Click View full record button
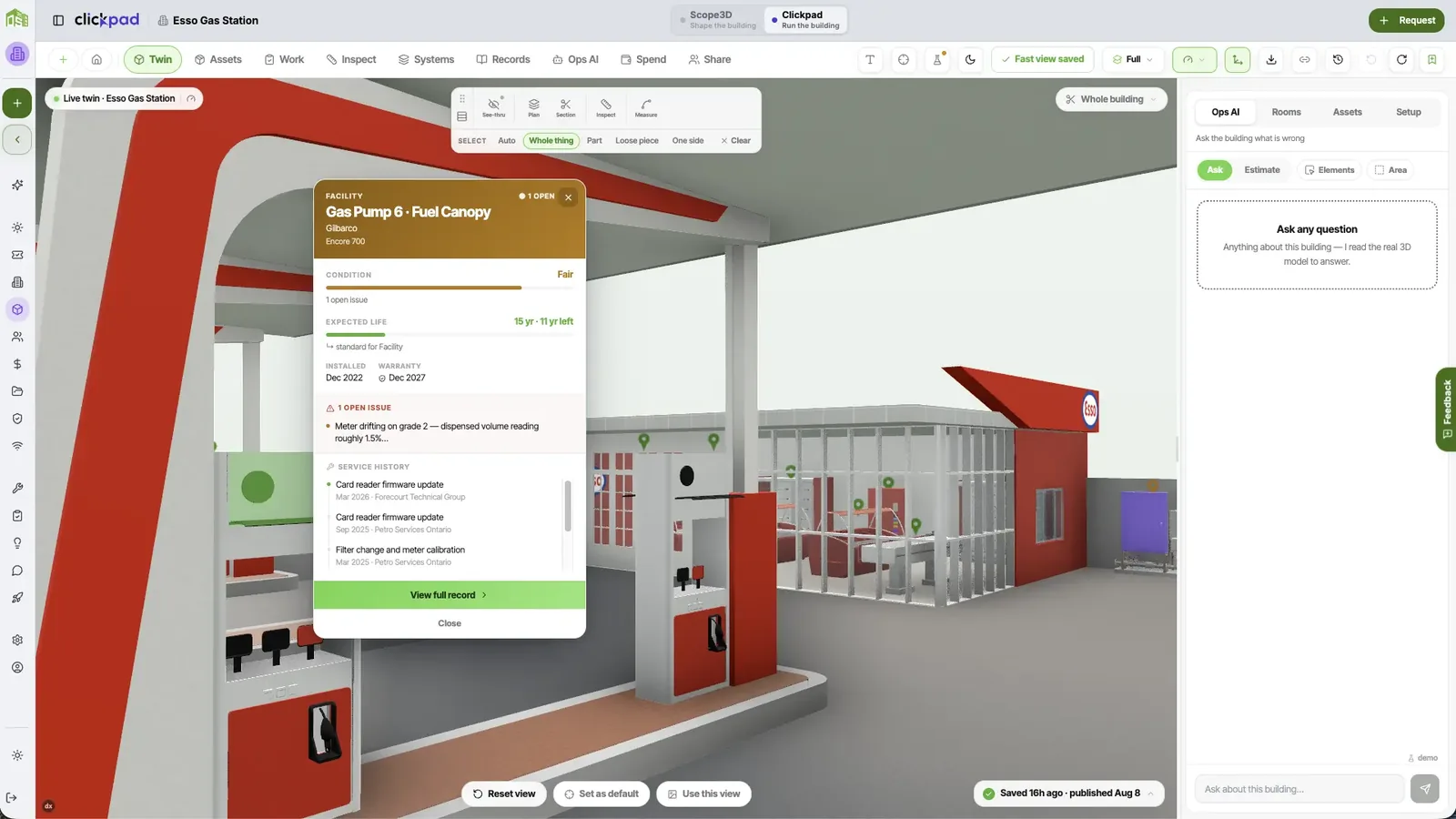 point(450,595)
